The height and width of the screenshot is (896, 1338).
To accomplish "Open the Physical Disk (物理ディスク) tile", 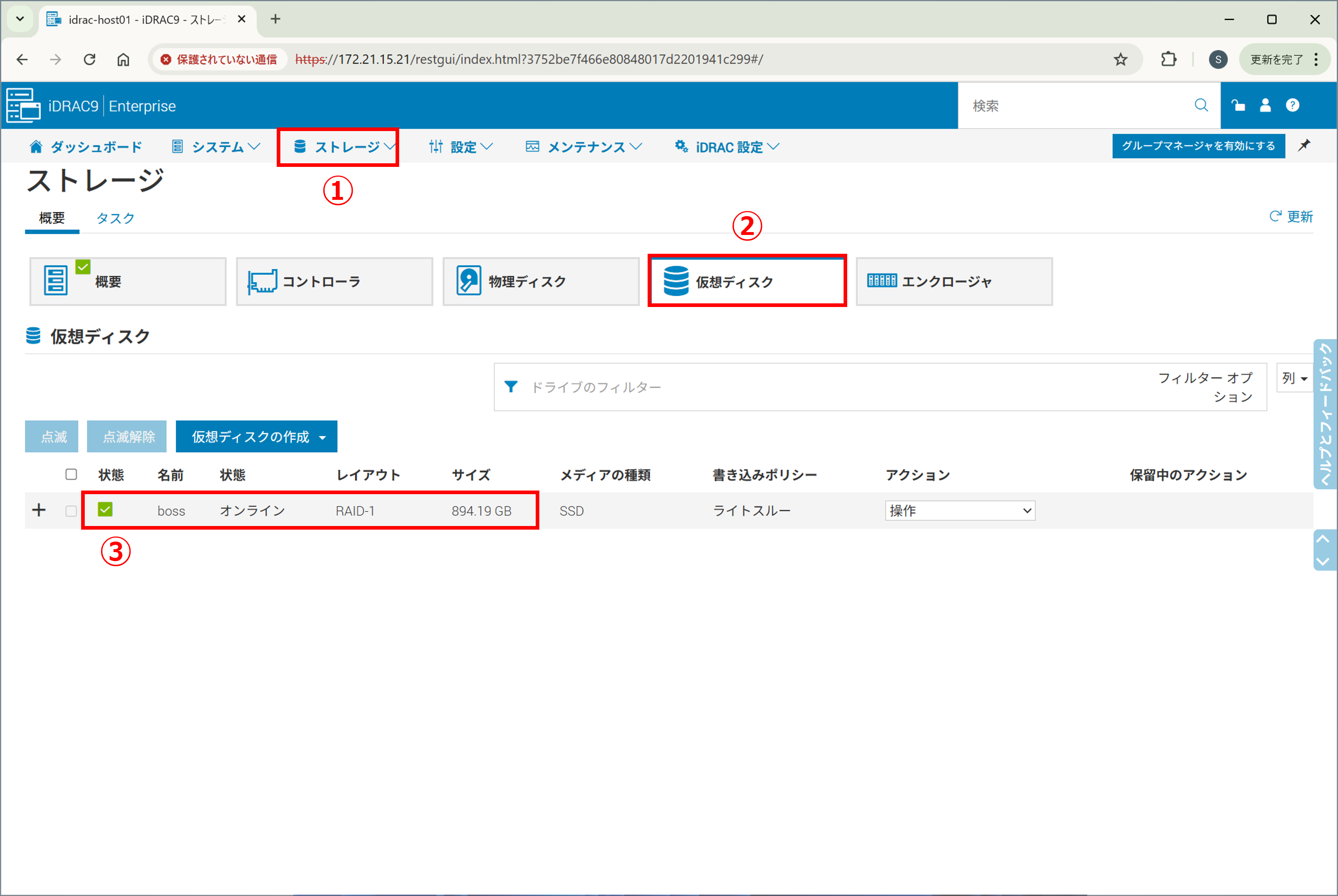I will (x=541, y=281).
